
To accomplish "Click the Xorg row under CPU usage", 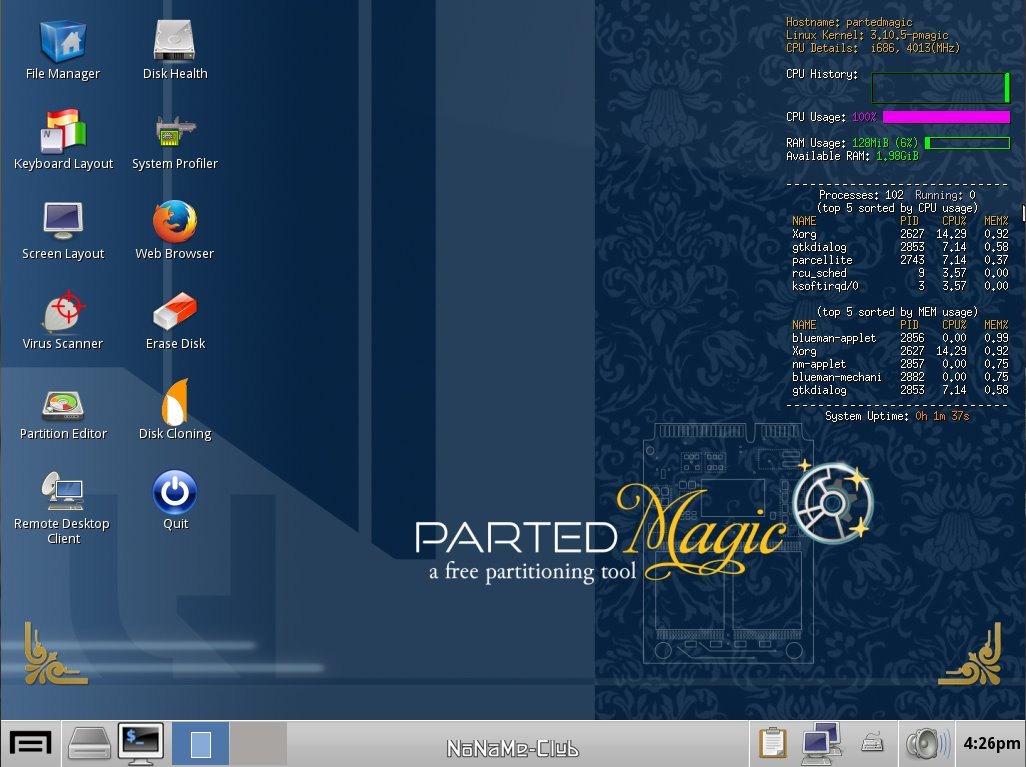I will 900,234.
